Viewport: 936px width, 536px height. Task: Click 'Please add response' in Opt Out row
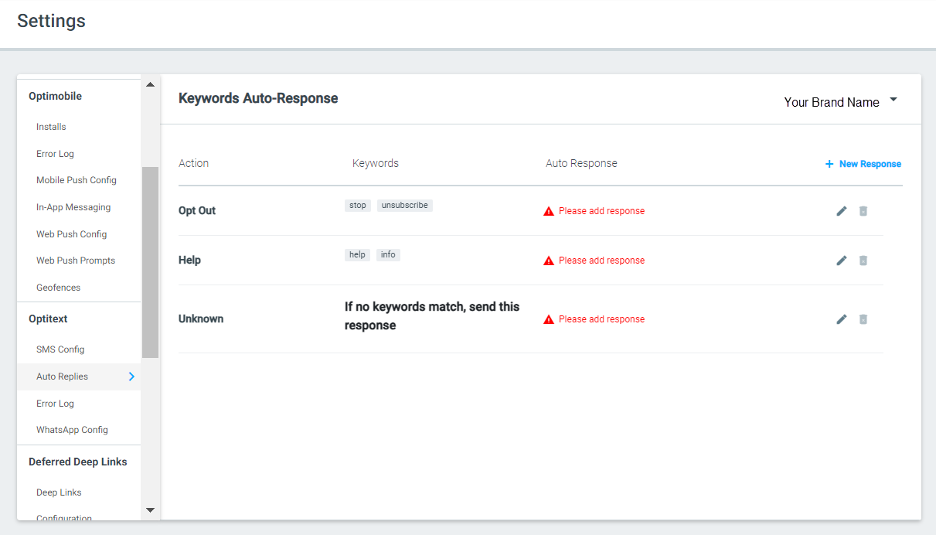pos(602,211)
